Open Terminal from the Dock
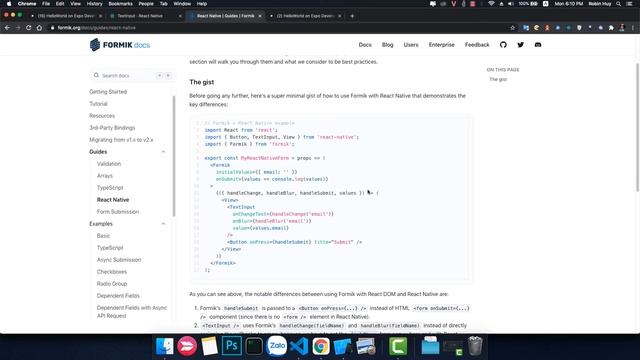The width and height of the screenshot is (640, 360). point(254,346)
